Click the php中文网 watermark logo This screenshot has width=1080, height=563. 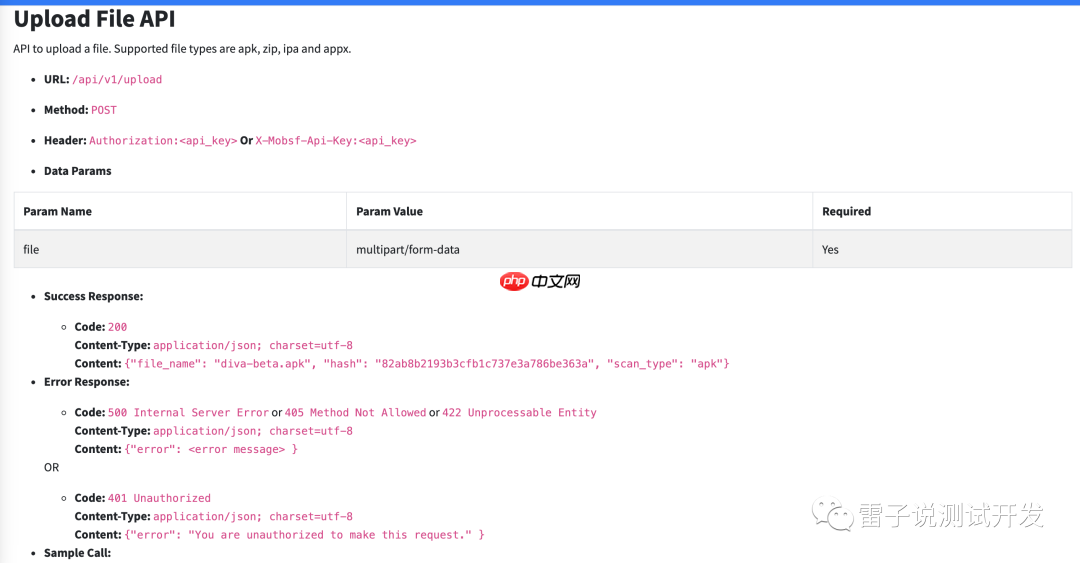tap(540, 281)
